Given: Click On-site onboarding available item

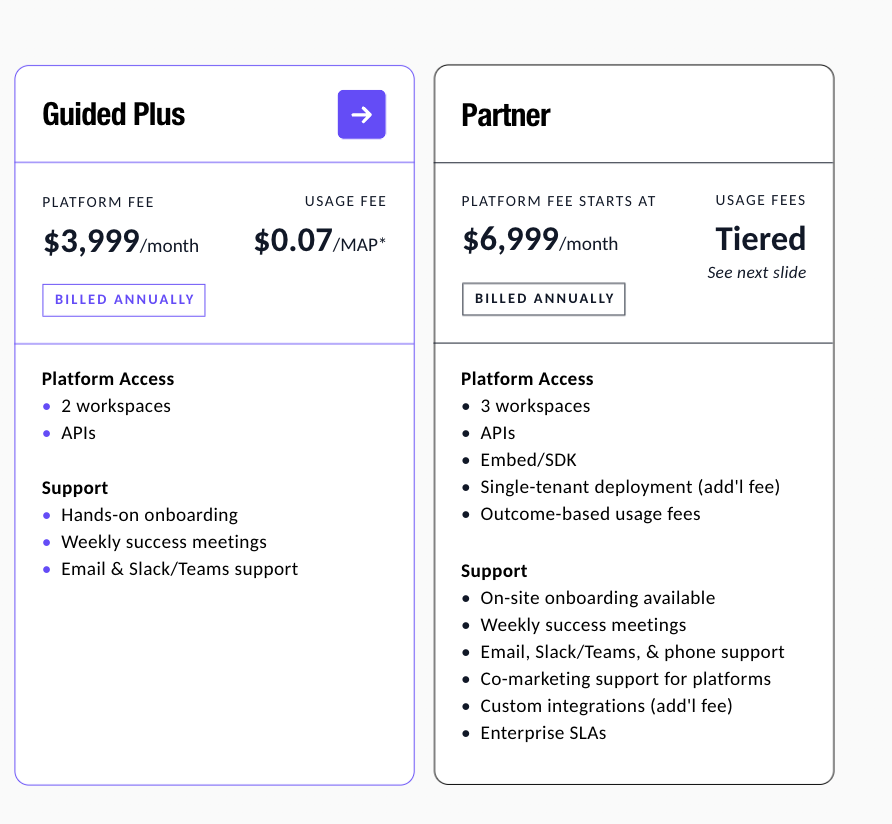Looking at the screenshot, I should [x=597, y=598].
